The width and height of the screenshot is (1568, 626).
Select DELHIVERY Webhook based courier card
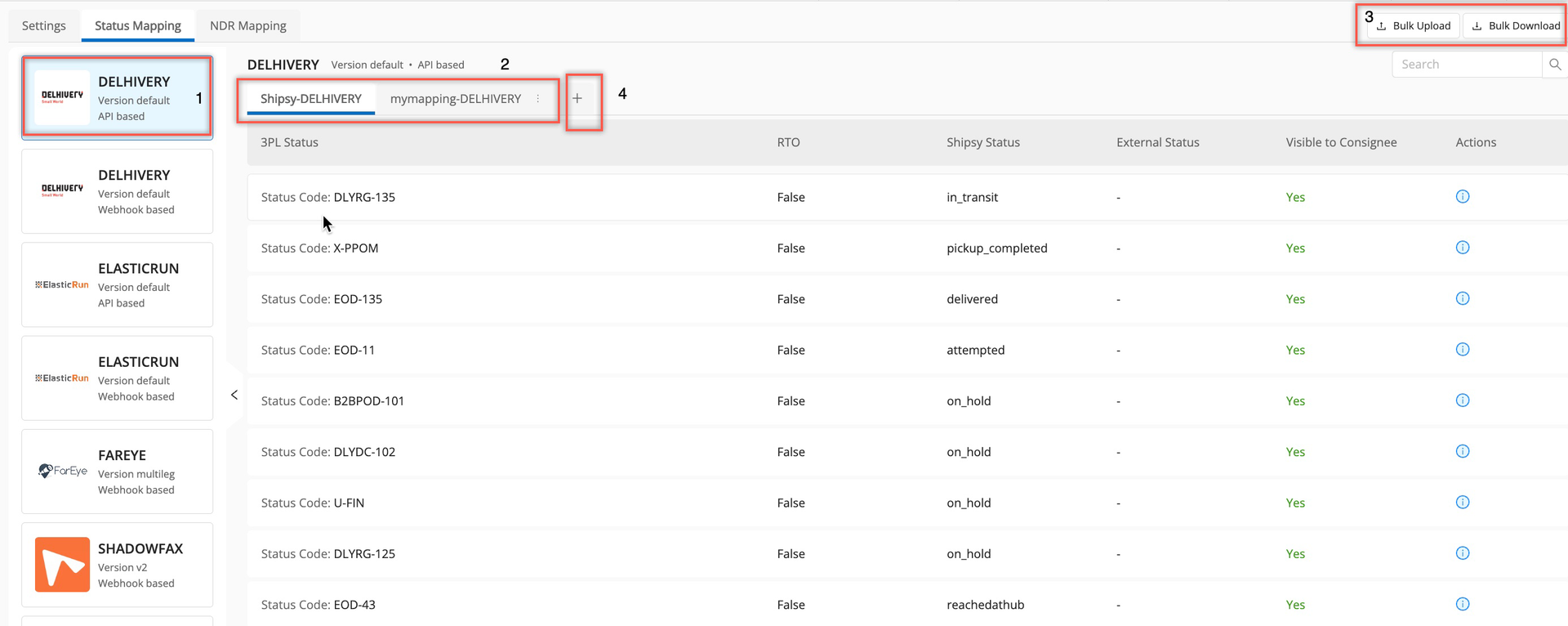click(117, 192)
